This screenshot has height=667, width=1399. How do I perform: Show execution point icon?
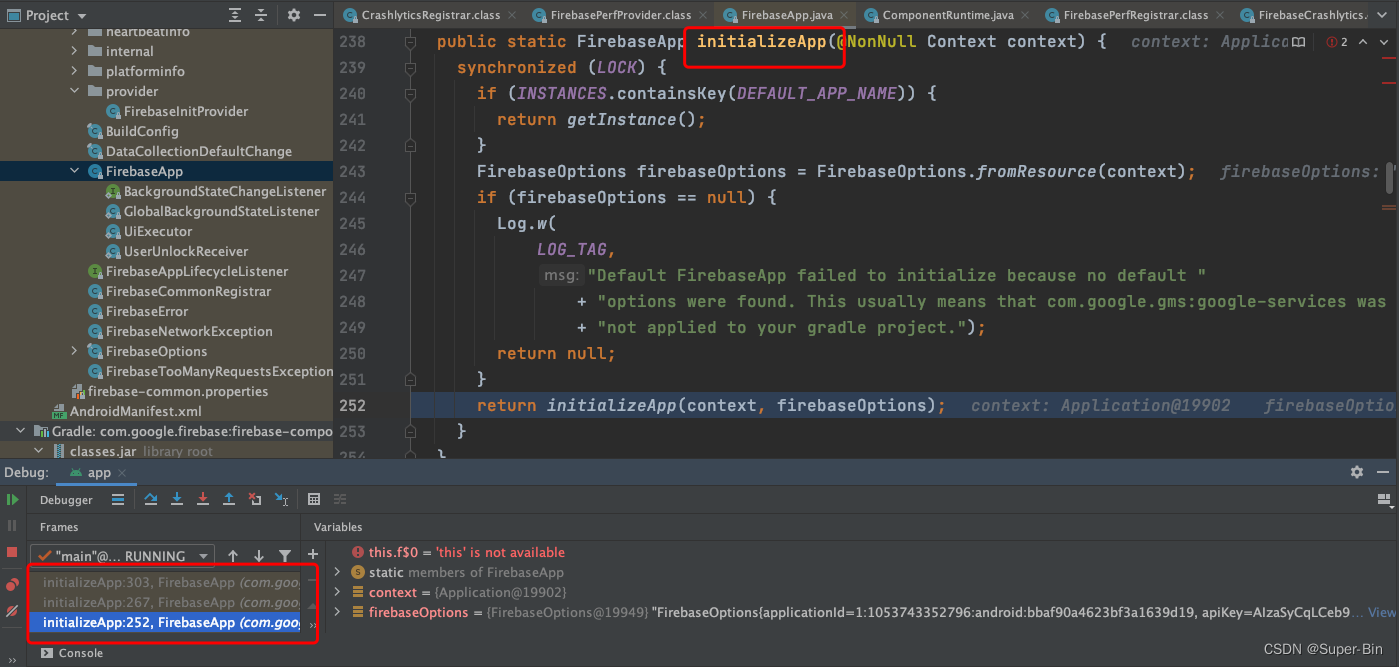tap(118, 499)
